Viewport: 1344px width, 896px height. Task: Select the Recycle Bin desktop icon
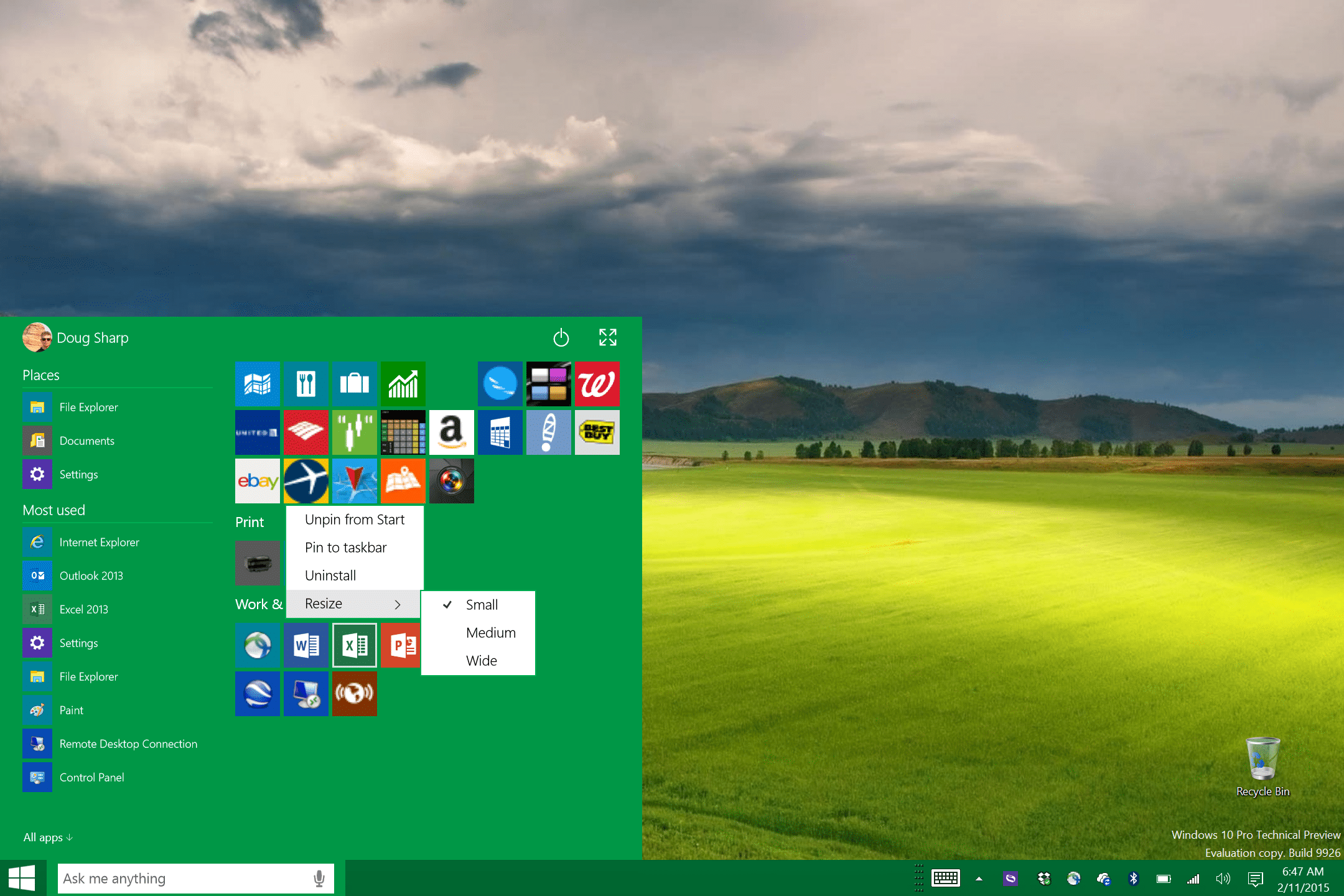pos(1262,767)
